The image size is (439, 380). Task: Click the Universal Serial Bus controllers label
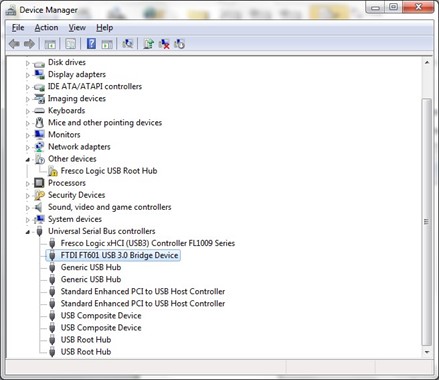tap(102, 231)
